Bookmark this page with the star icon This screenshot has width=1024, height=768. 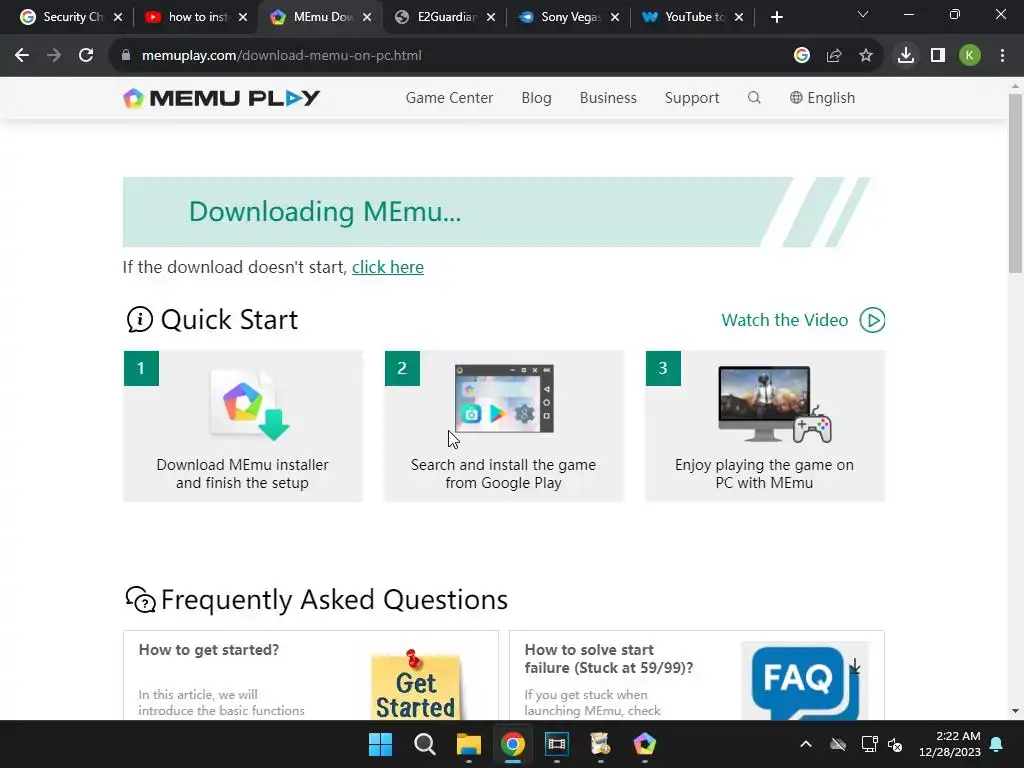(x=866, y=56)
